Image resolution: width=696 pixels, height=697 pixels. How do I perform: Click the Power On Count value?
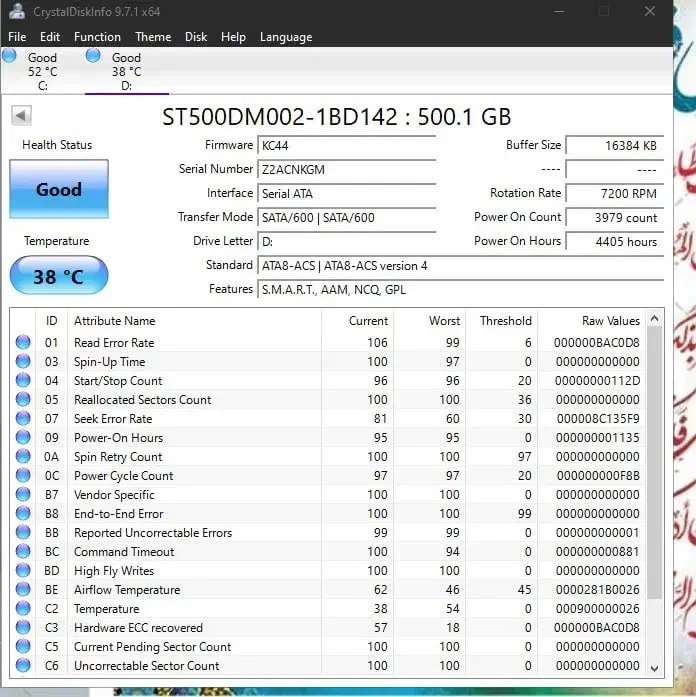[615, 217]
